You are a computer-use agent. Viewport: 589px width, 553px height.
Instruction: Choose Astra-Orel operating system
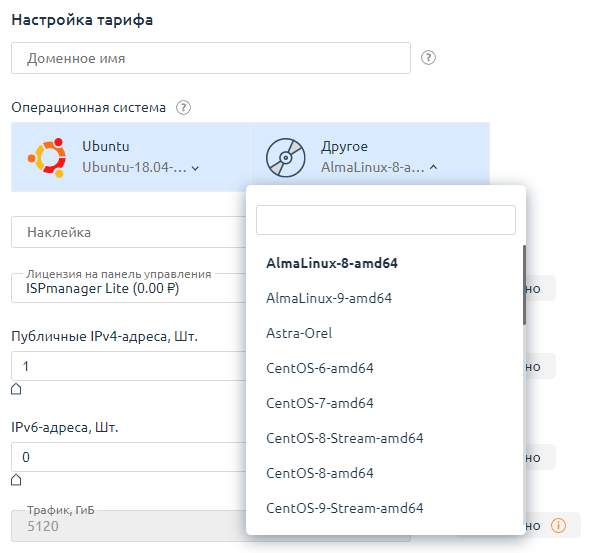click(299, 333)
